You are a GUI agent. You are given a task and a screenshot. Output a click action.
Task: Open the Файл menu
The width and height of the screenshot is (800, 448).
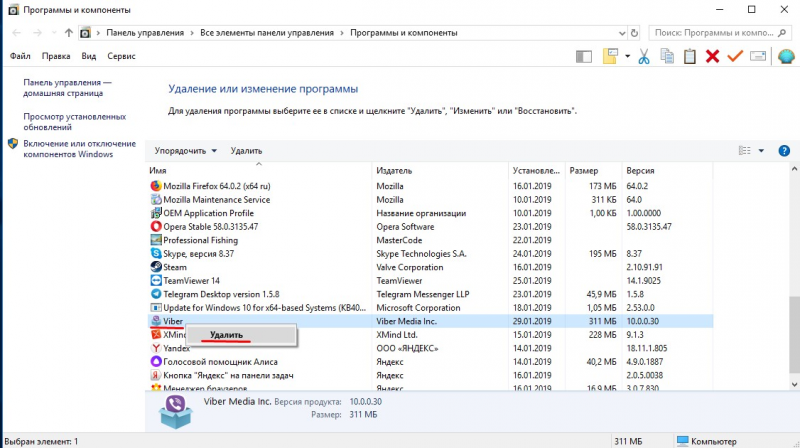(20, 56)
